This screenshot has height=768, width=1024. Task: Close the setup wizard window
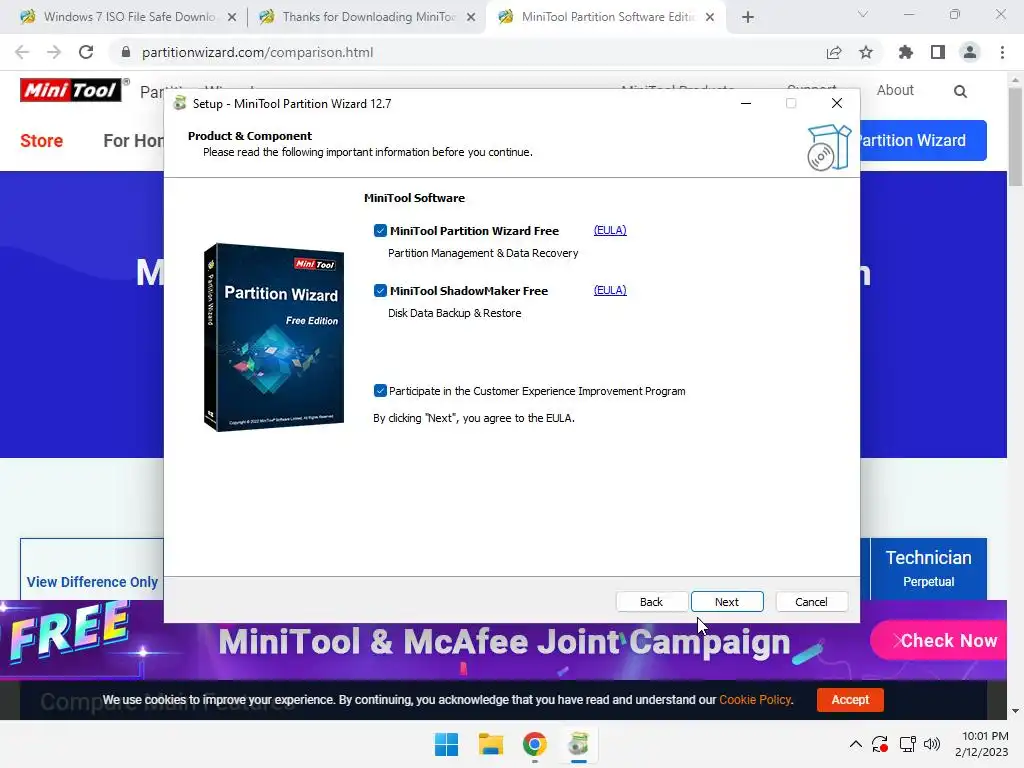coord(837,103)
